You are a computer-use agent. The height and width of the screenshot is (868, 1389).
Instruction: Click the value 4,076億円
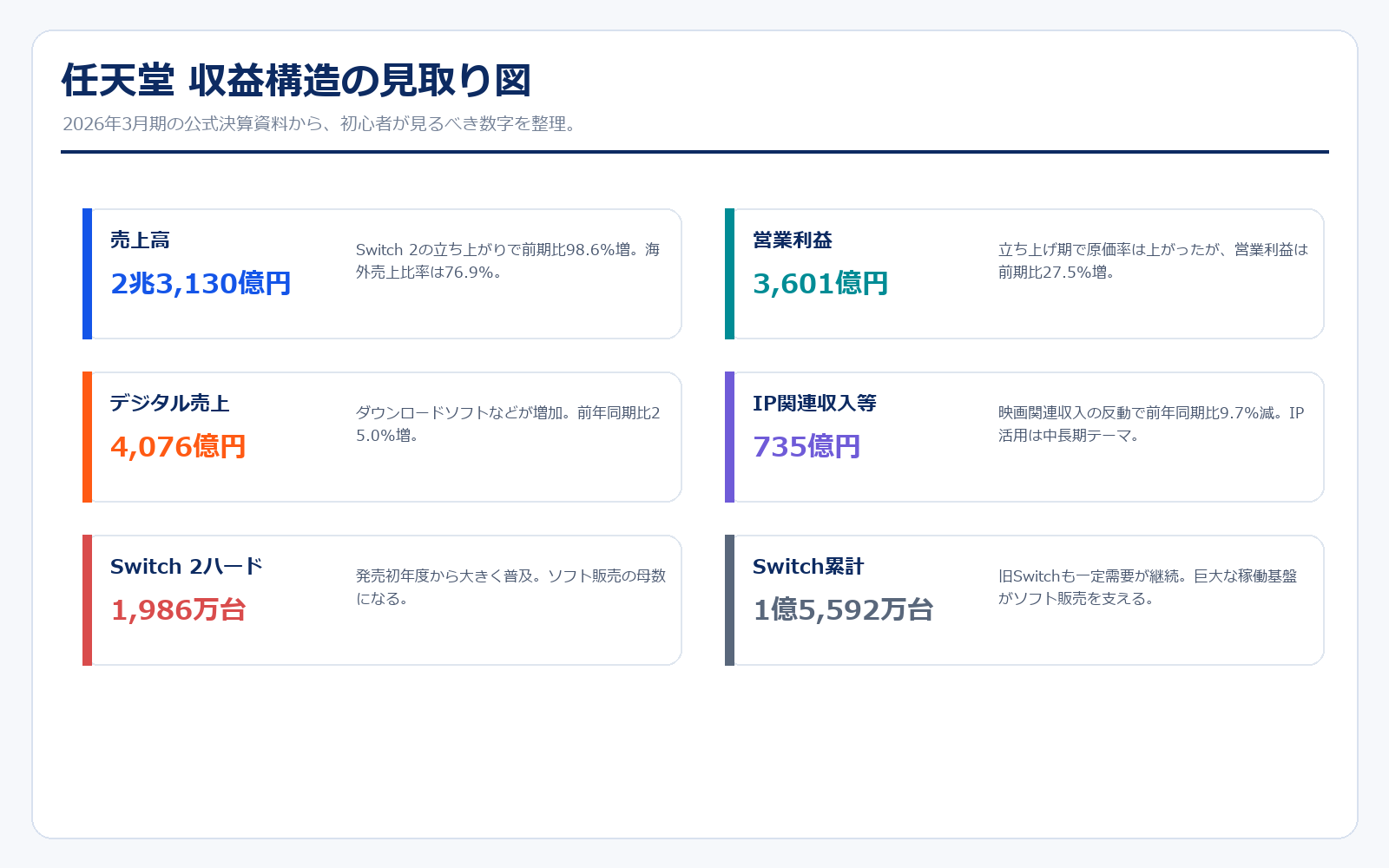[x=178, y=446]
